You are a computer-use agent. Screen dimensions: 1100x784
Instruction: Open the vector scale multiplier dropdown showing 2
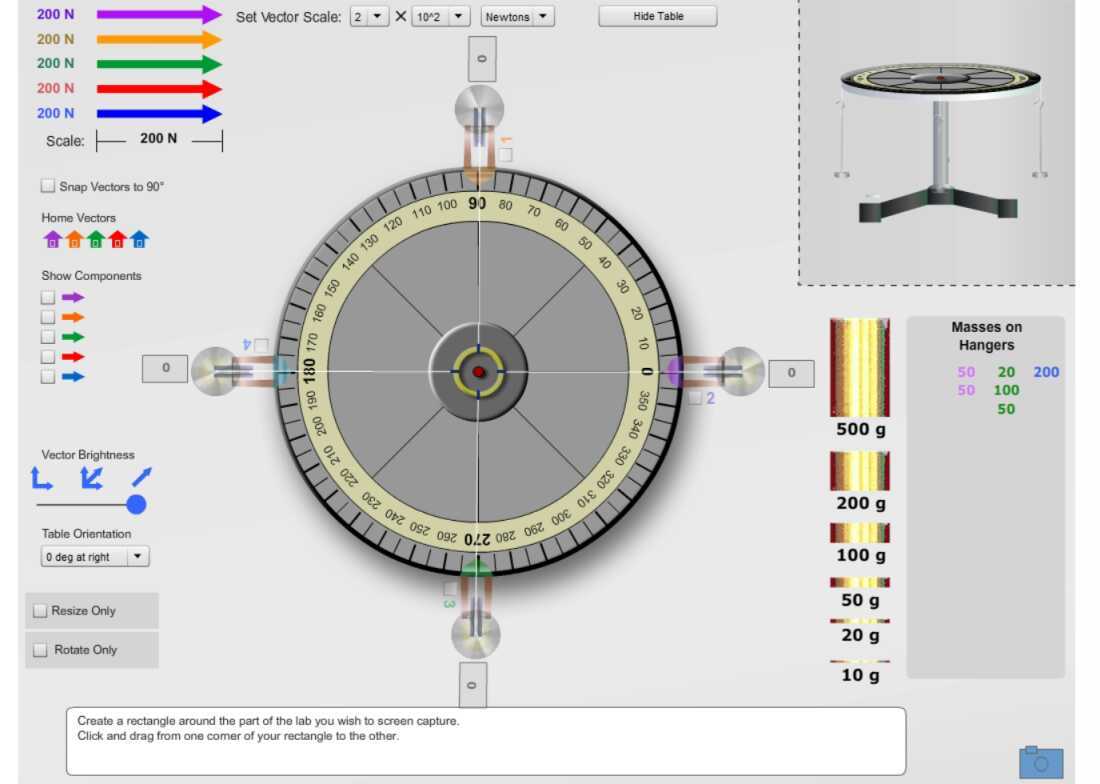[x=369, y=17]
